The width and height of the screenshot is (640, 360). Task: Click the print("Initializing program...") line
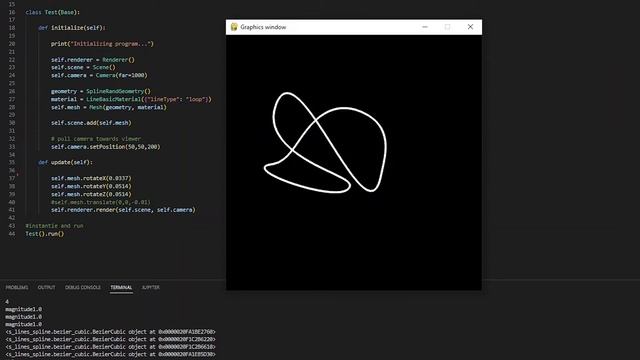coord(102,44)
